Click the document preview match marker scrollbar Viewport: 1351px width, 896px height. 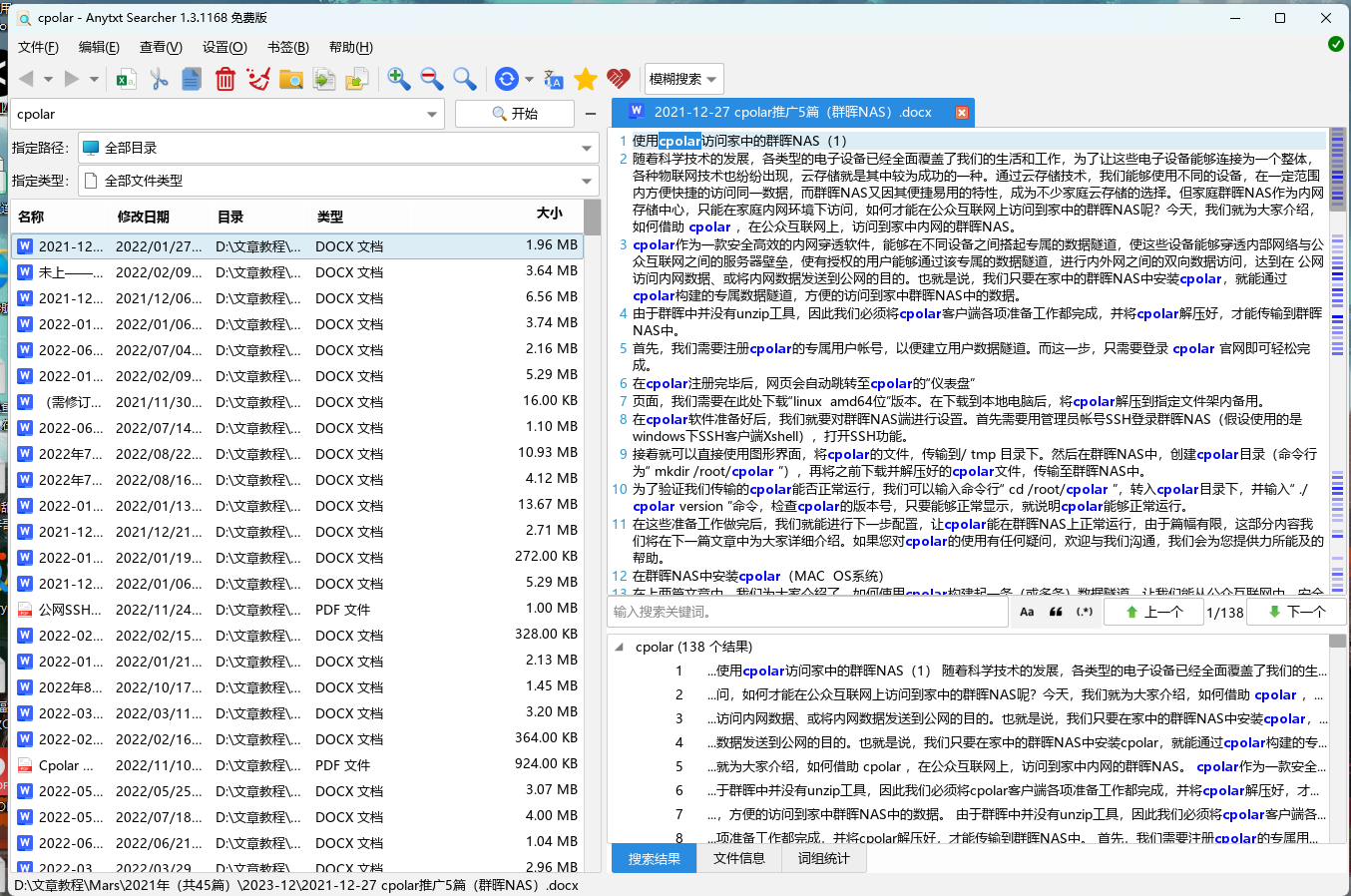pyautogui.click(x=1337, y=360)
